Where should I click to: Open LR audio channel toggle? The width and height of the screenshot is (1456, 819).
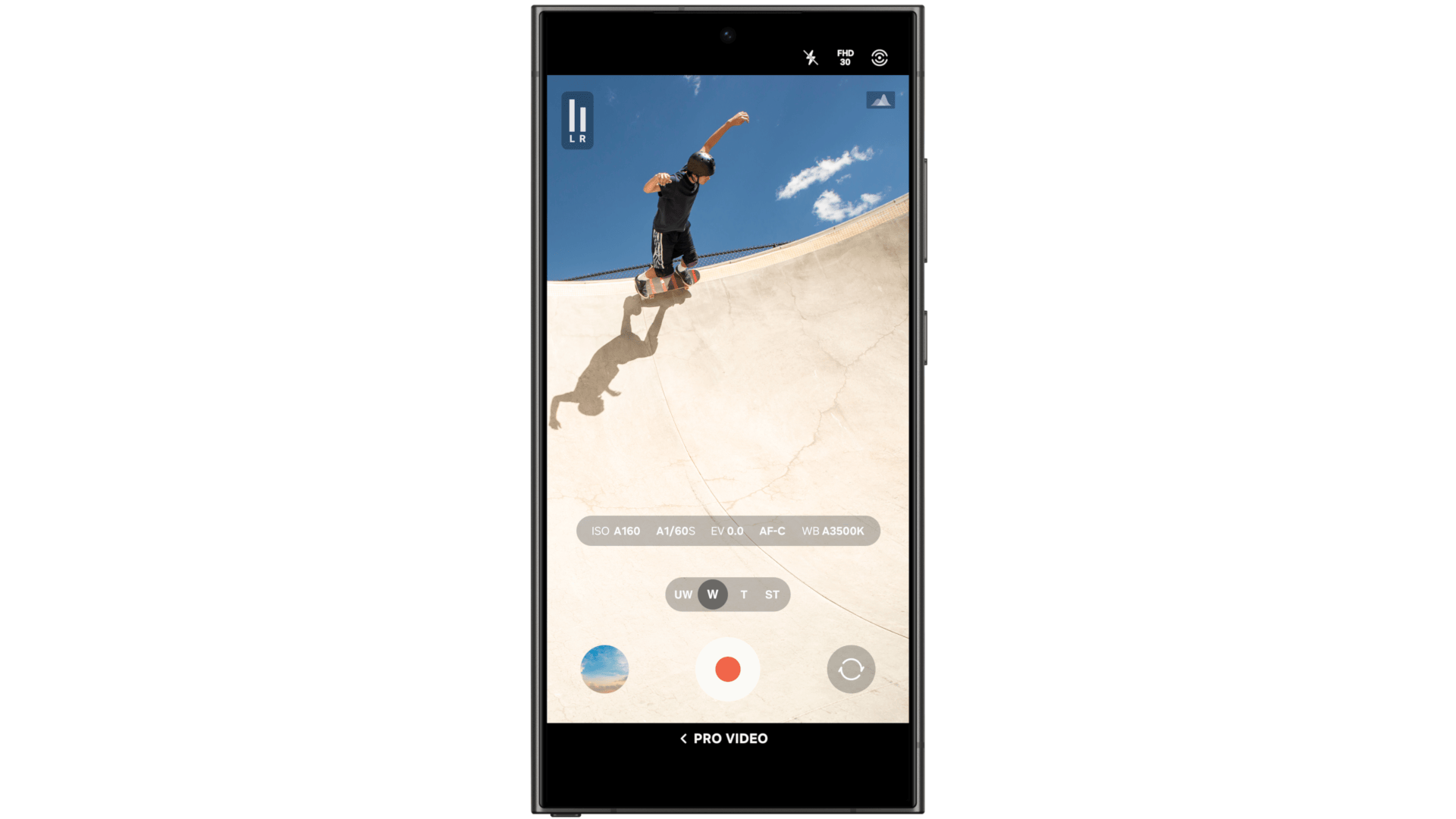click(x=577, y=118)
